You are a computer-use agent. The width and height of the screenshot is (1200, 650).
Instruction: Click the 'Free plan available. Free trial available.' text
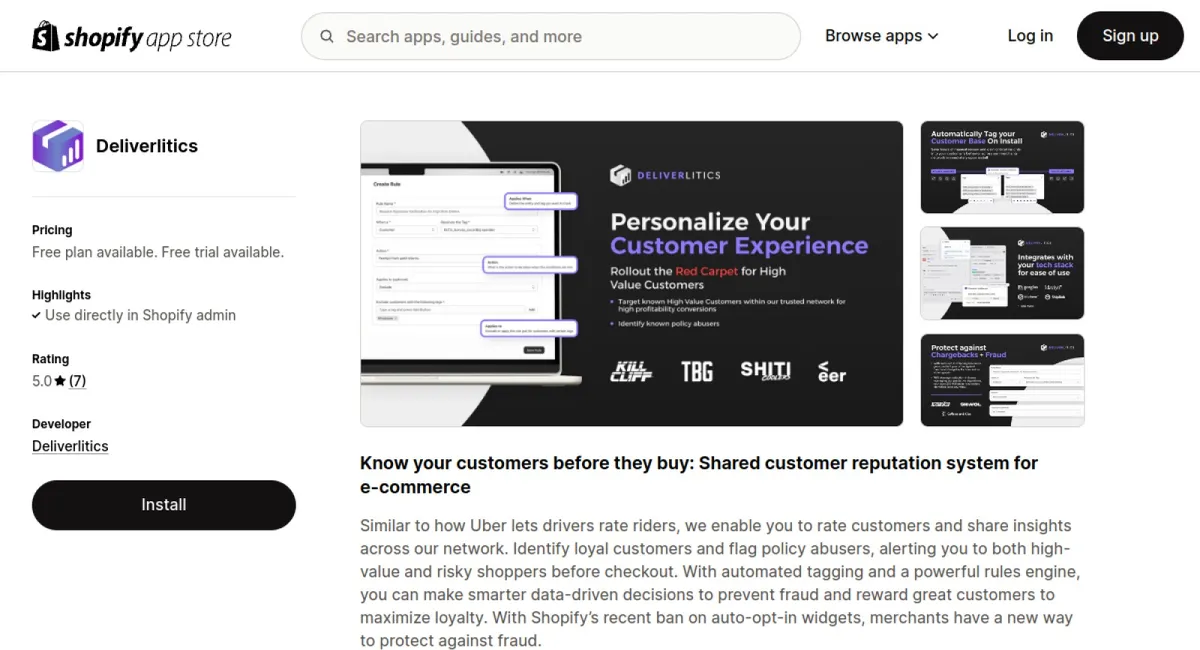click(x=158, y=252)
